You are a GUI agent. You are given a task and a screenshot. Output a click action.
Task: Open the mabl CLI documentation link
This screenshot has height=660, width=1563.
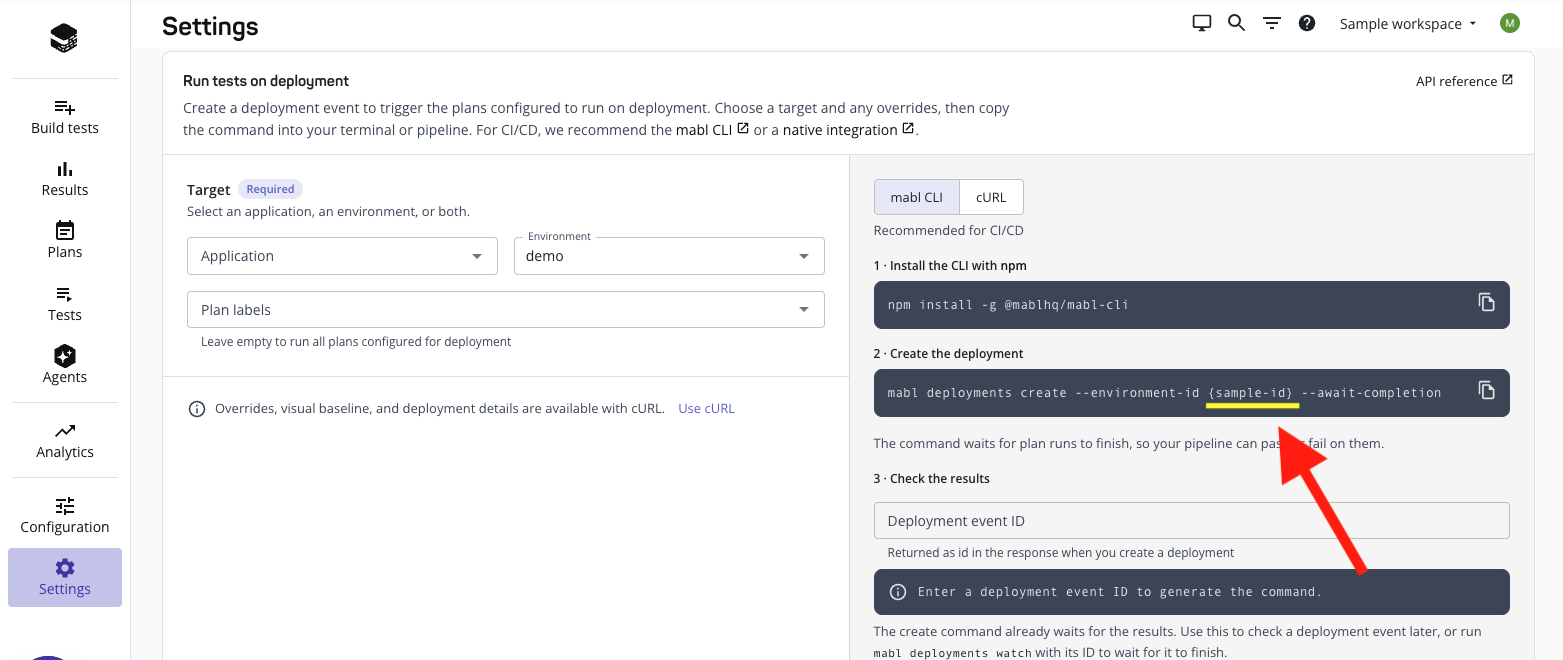click(713, 130)
